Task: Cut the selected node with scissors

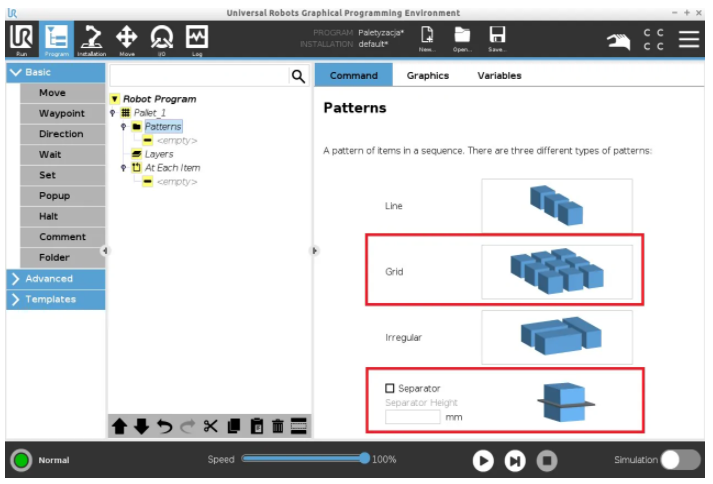Action: (x=211, y=427)
